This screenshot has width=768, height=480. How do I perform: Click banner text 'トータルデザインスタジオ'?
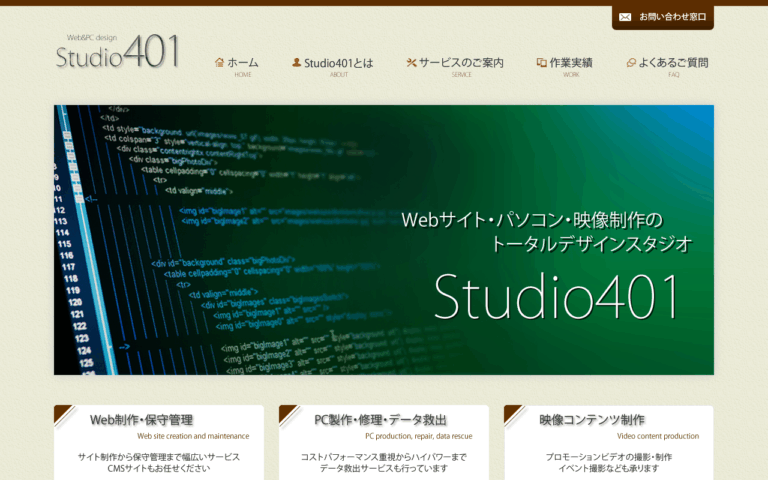coord(592,243)
